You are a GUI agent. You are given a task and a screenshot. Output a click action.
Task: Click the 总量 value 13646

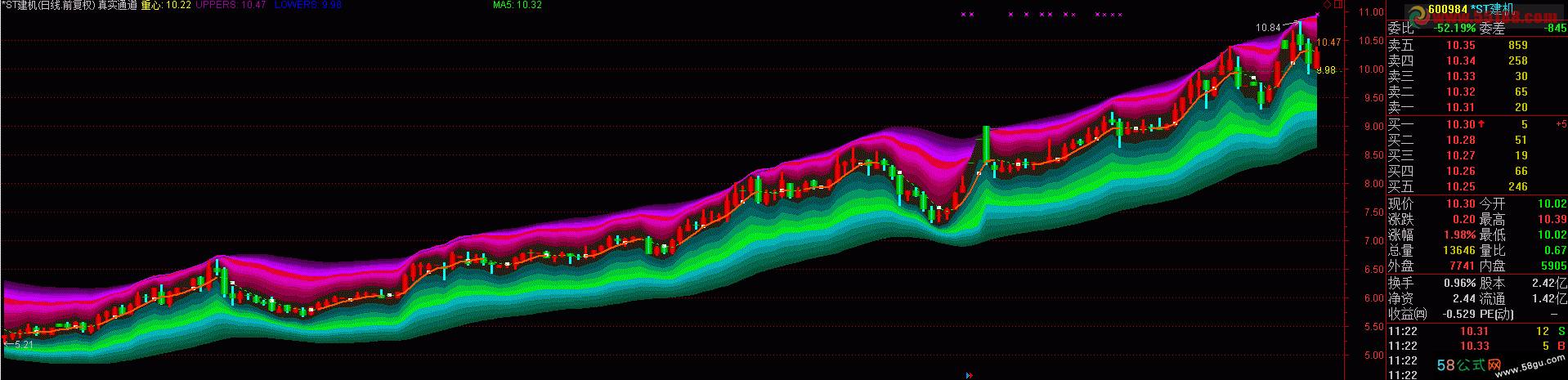tap(1458, 250)
